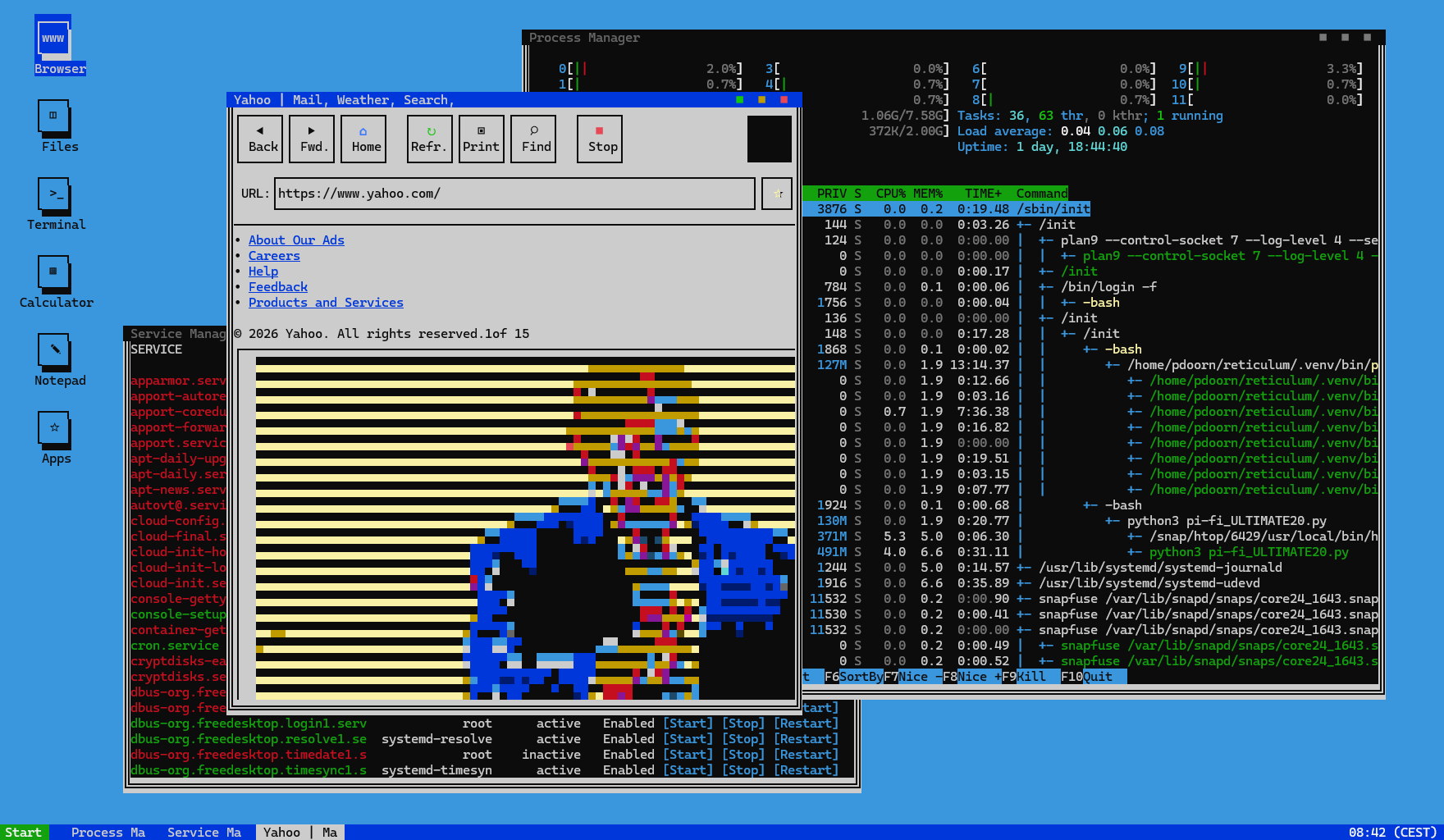Click F6 SortBy in Process Manager
The width and height of the screenshot is (1444, 840).
tap(854, 677)
